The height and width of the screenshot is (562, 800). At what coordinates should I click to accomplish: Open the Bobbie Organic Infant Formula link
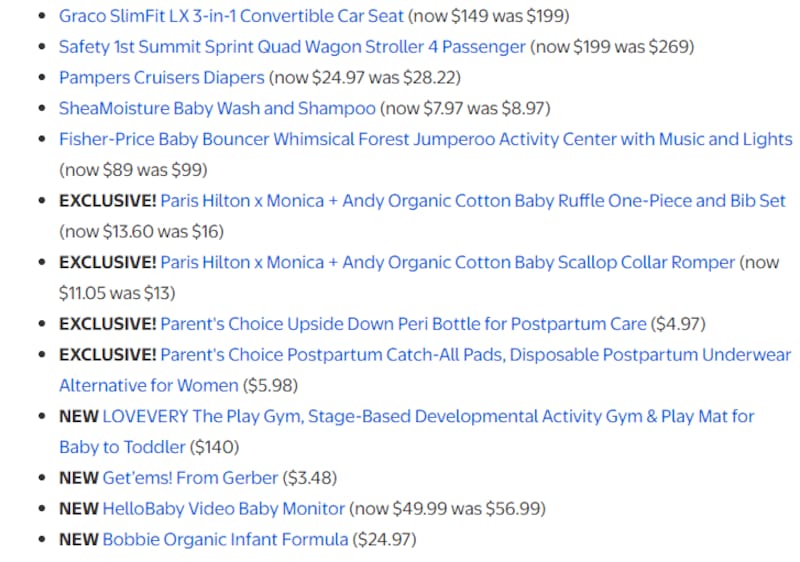pyautogui.click(x=226, y=540)
